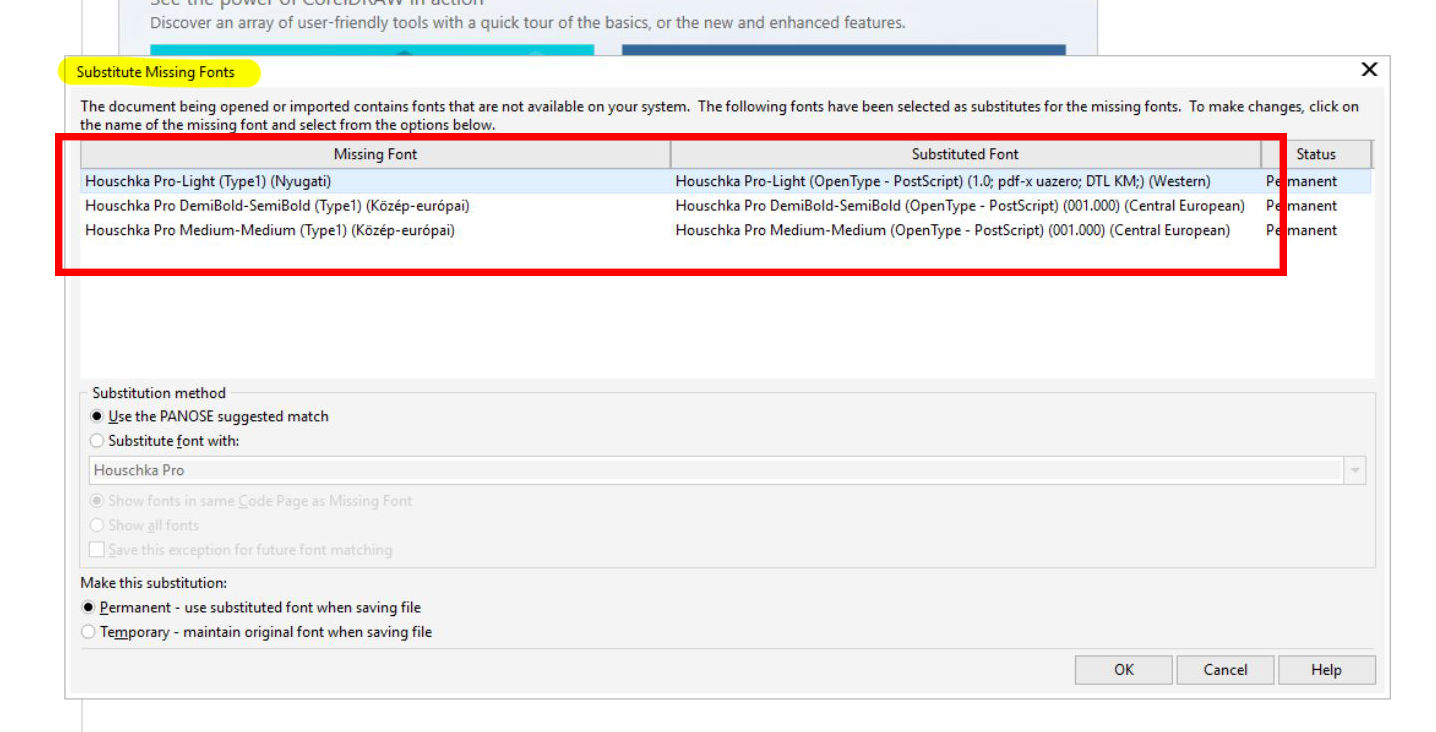
Task: Select Show fonts in same Code Page option
Action: pos(251,501)
